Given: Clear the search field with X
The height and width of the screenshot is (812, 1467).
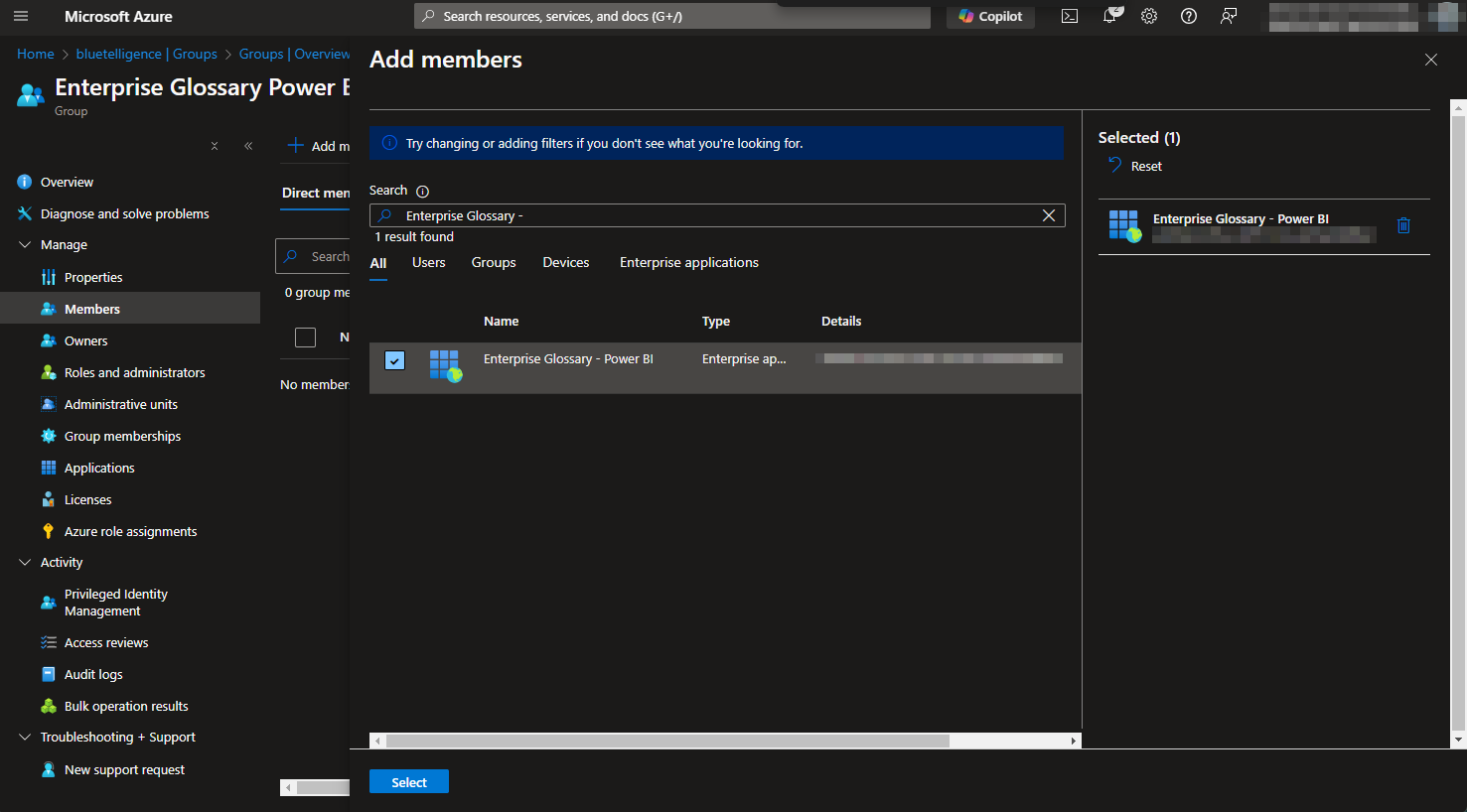Looking at the screenshot, I should click(x=1048, y=215).
